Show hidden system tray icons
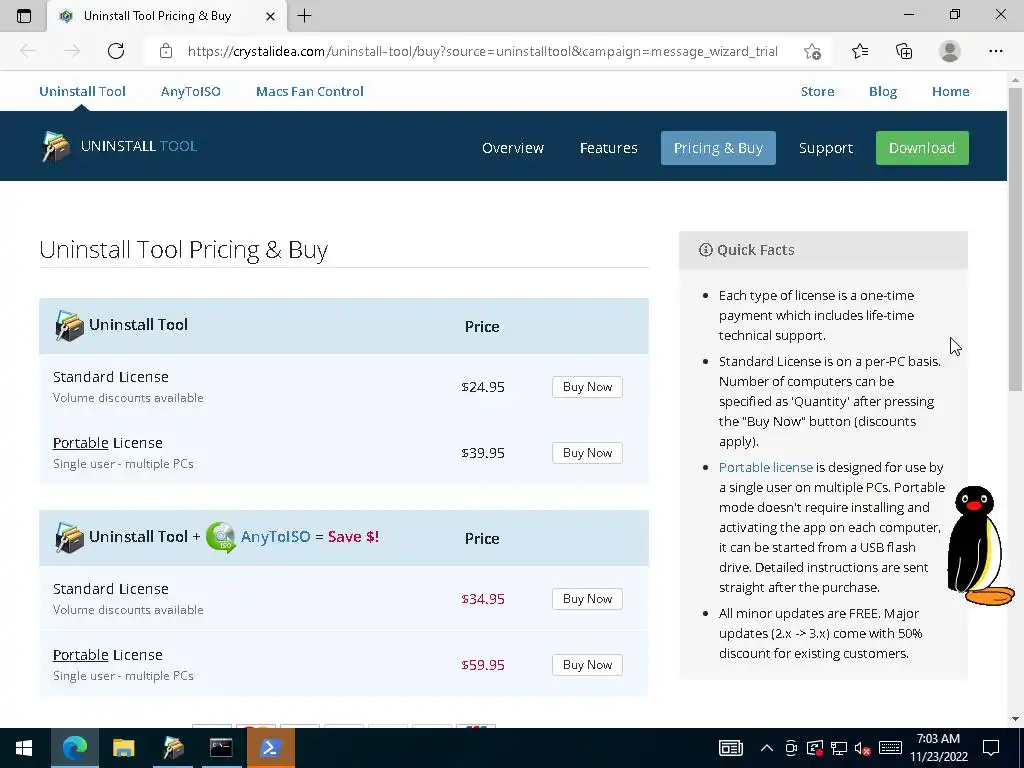The width and height of the screenshot is (1024, 768). point(767,748)
